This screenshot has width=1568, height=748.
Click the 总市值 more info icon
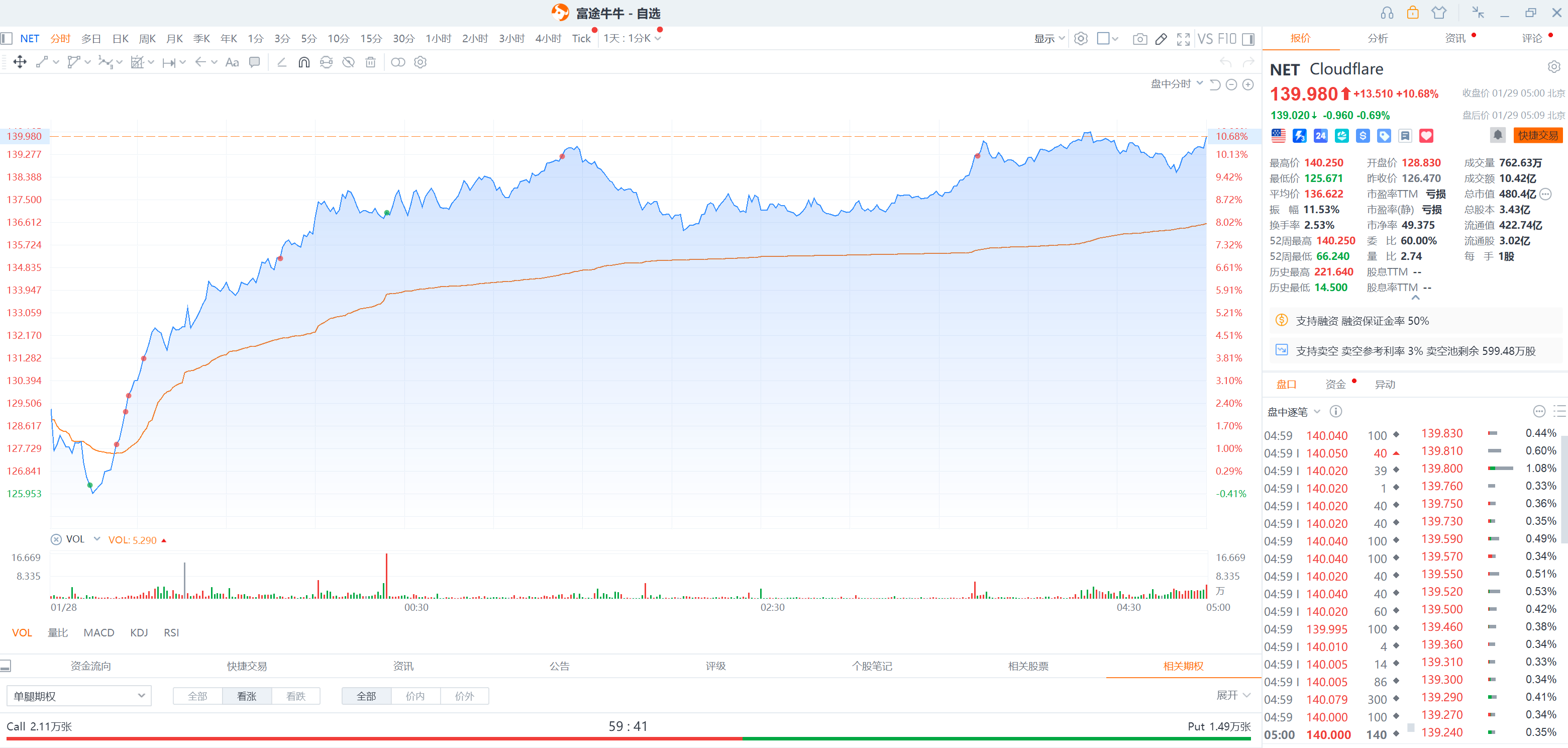tap(1545, 194)
